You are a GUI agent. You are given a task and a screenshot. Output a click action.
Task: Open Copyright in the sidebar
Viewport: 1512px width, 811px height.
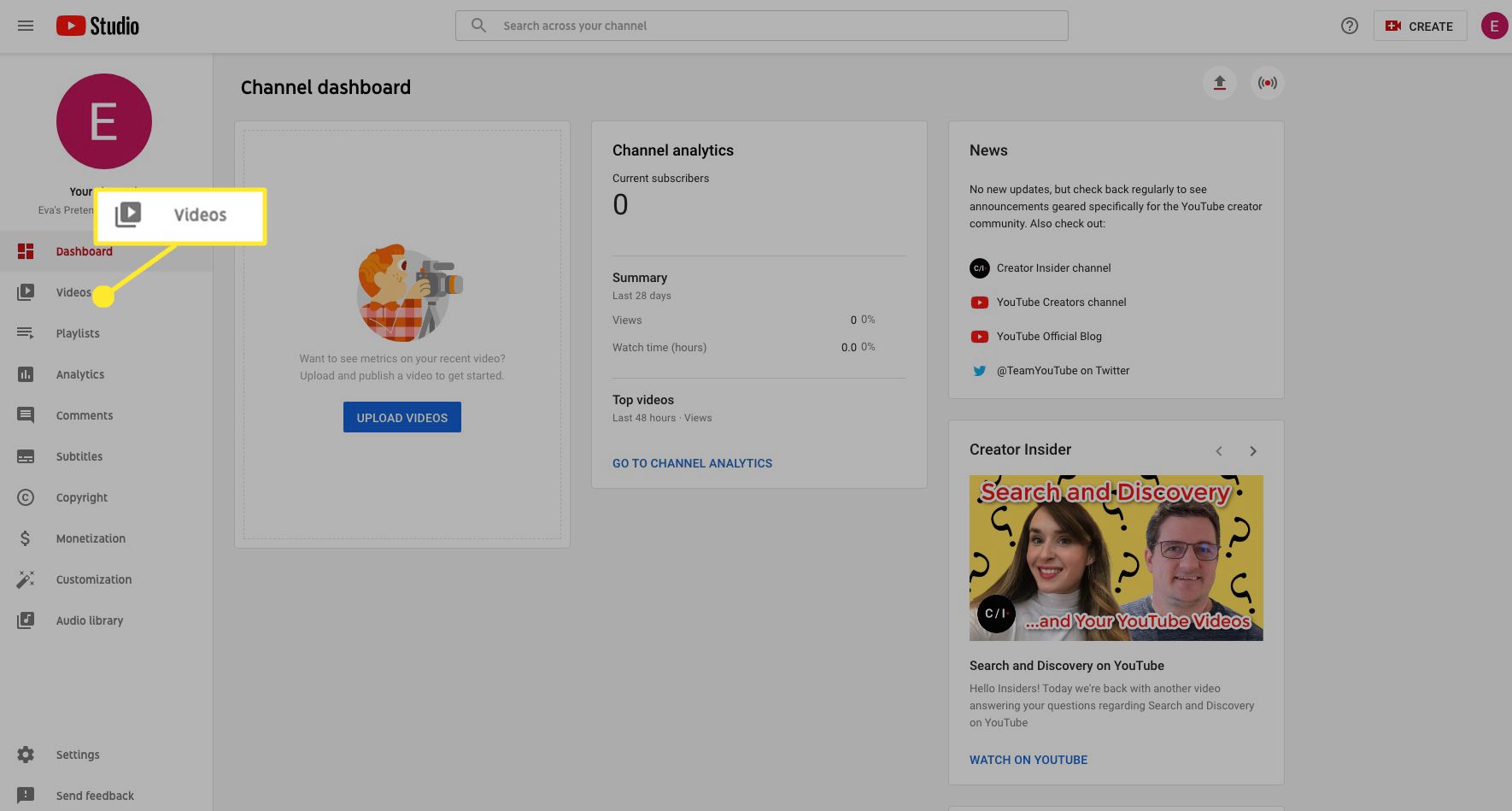coord(106,497)
